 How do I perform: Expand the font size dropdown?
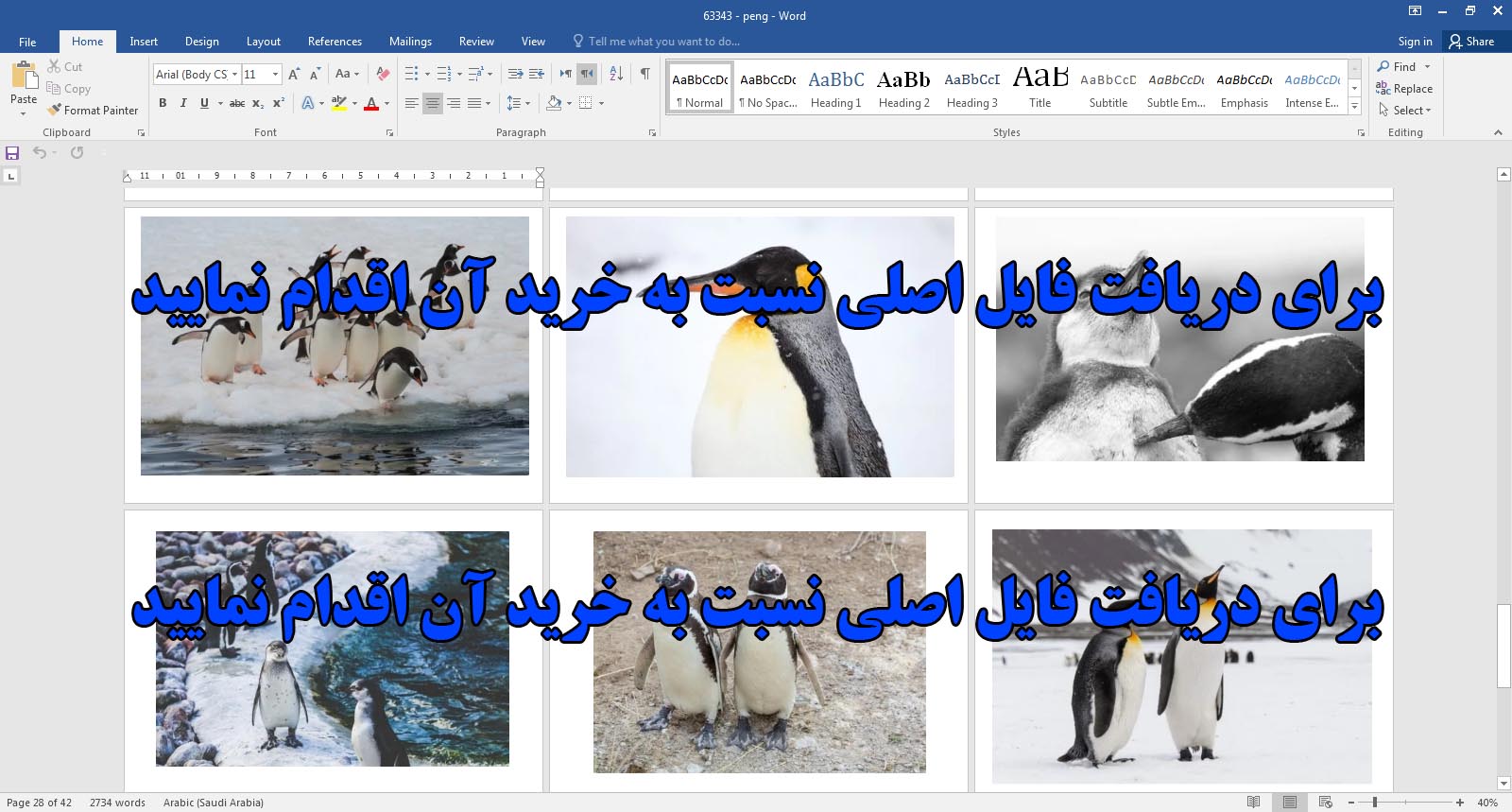coord(275,74)
